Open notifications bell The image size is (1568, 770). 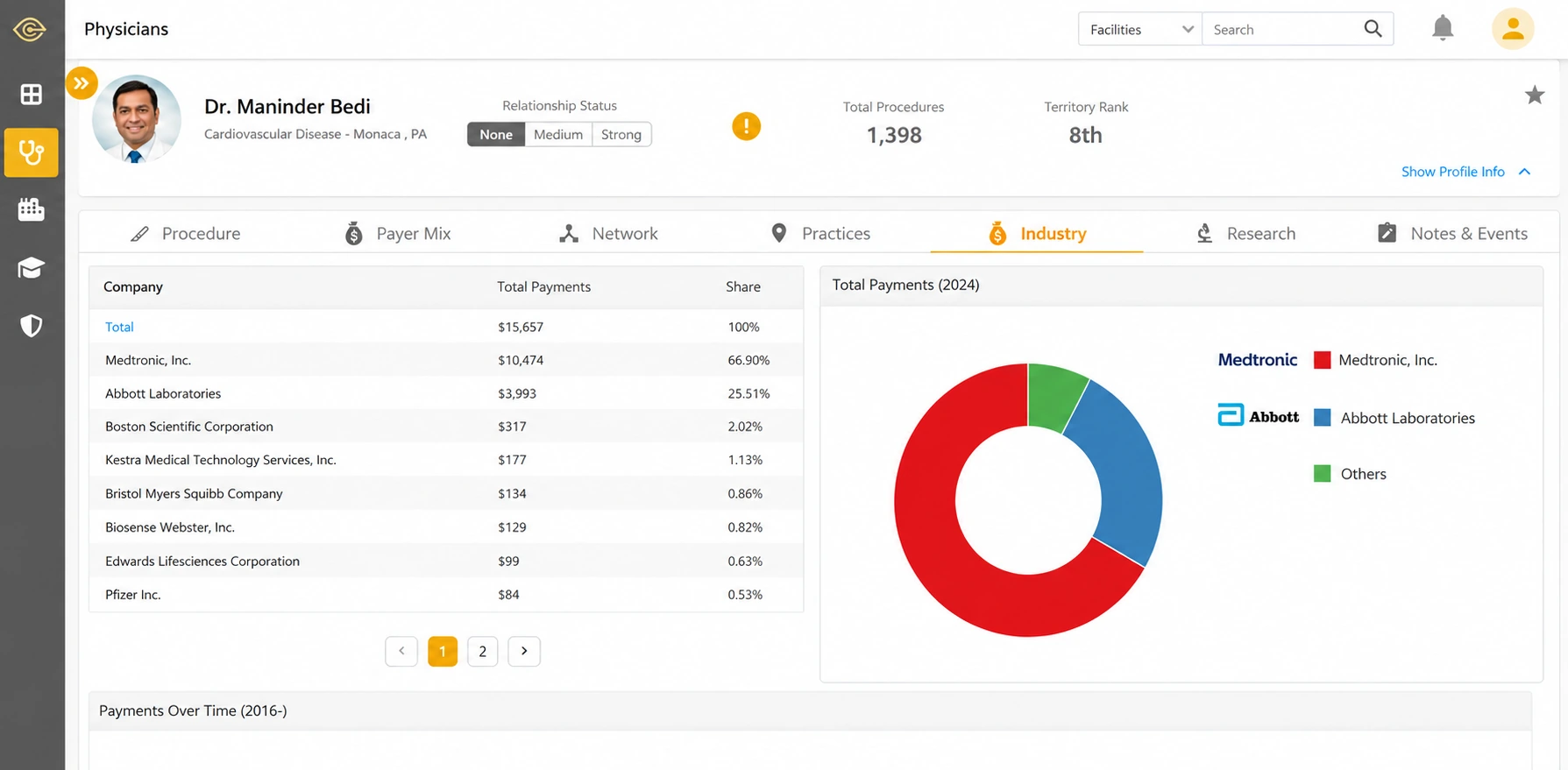coord(1443,28)
